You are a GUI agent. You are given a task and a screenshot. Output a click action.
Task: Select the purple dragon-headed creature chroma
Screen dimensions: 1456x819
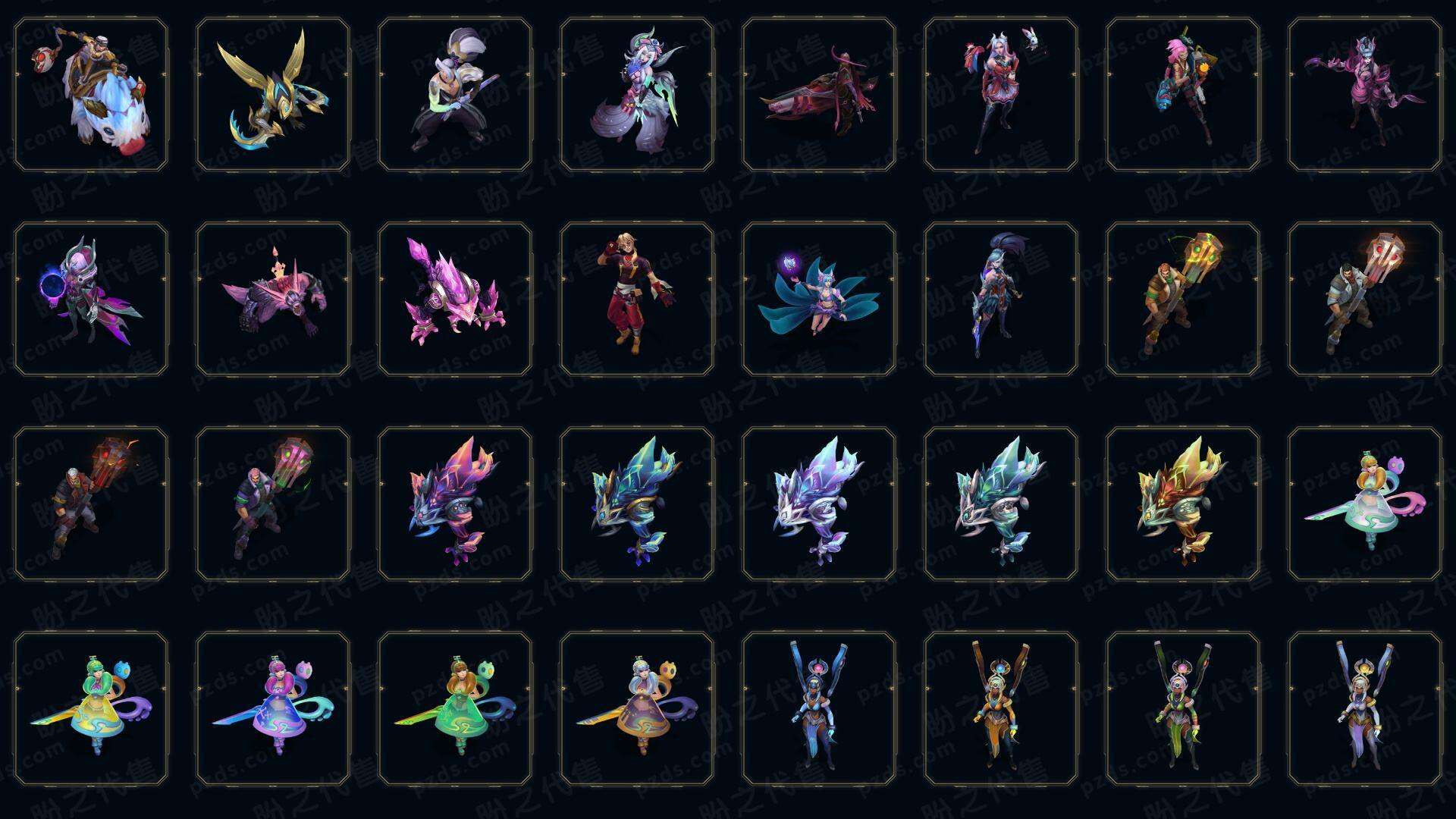click(x=455, y=504)
